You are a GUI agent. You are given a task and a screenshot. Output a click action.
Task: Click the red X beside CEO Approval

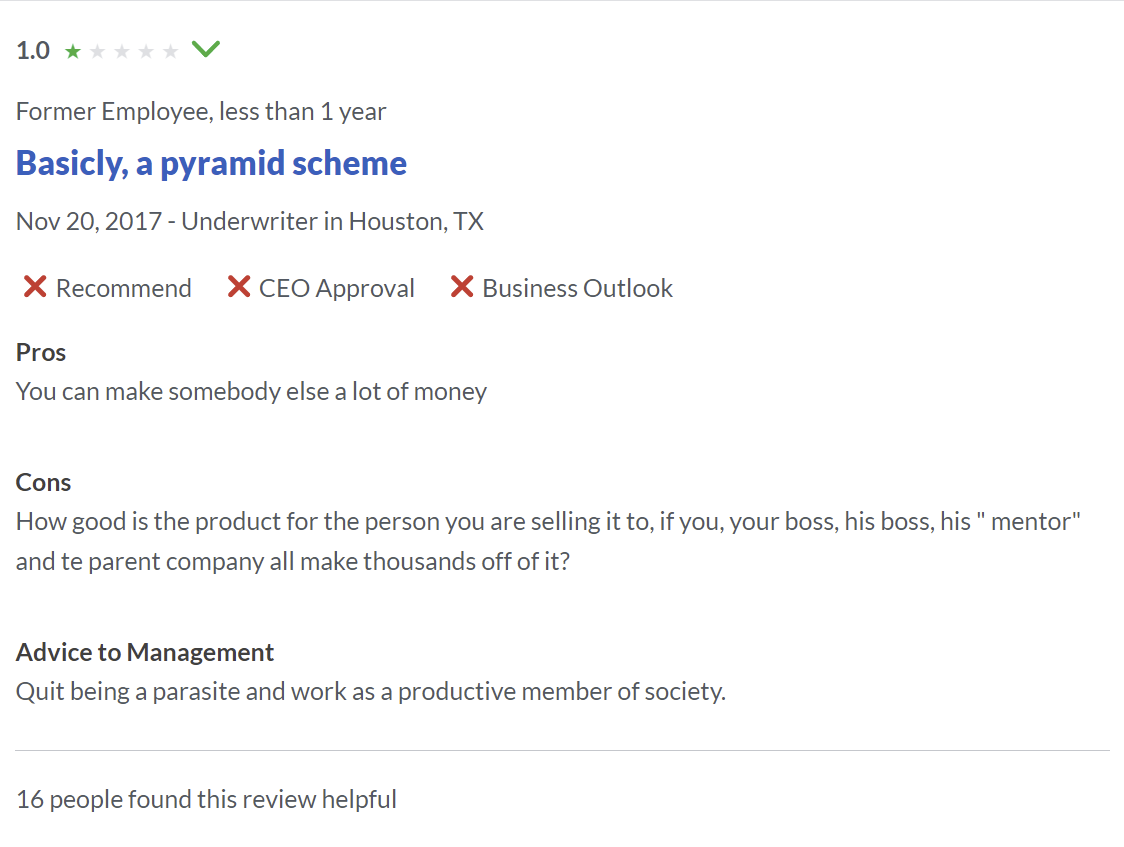tap(238, 288)
